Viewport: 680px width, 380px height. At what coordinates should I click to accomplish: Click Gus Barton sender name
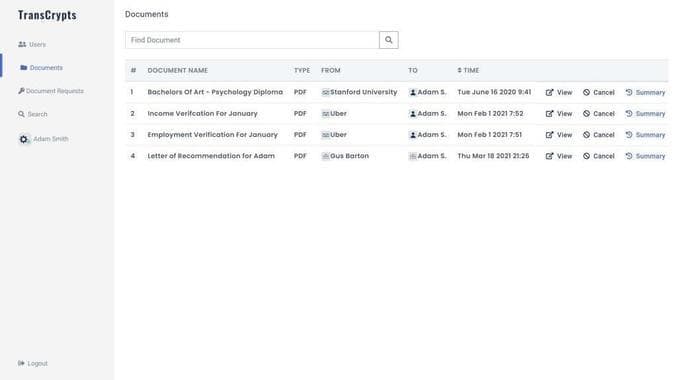350,156
